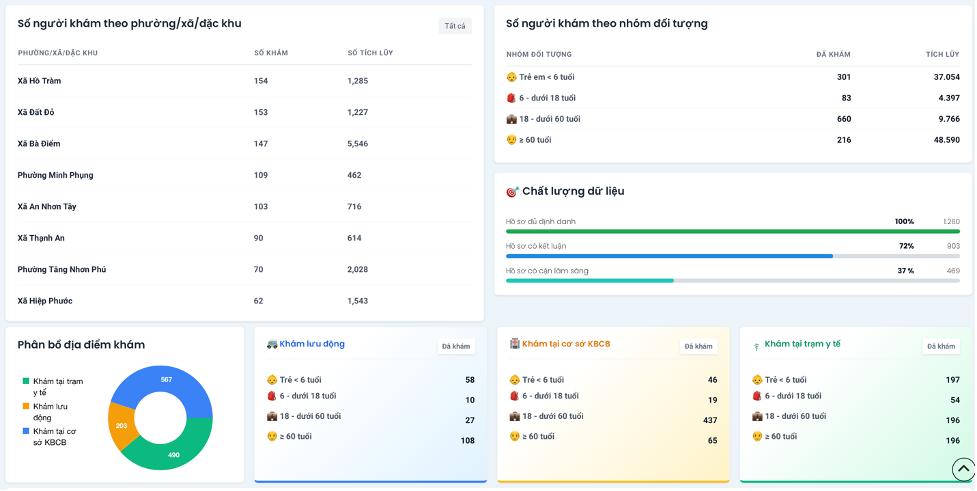977x491 pixels.
Task: Click the ambulance icon beside Khám lưu động
Action: click(x=272, y=344)
